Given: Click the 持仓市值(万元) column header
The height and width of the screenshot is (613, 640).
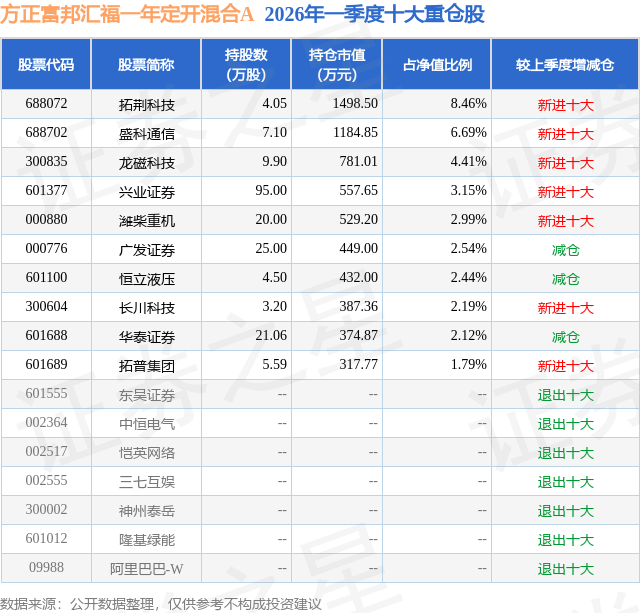Looking at the screenshot, I should (337, 64).
